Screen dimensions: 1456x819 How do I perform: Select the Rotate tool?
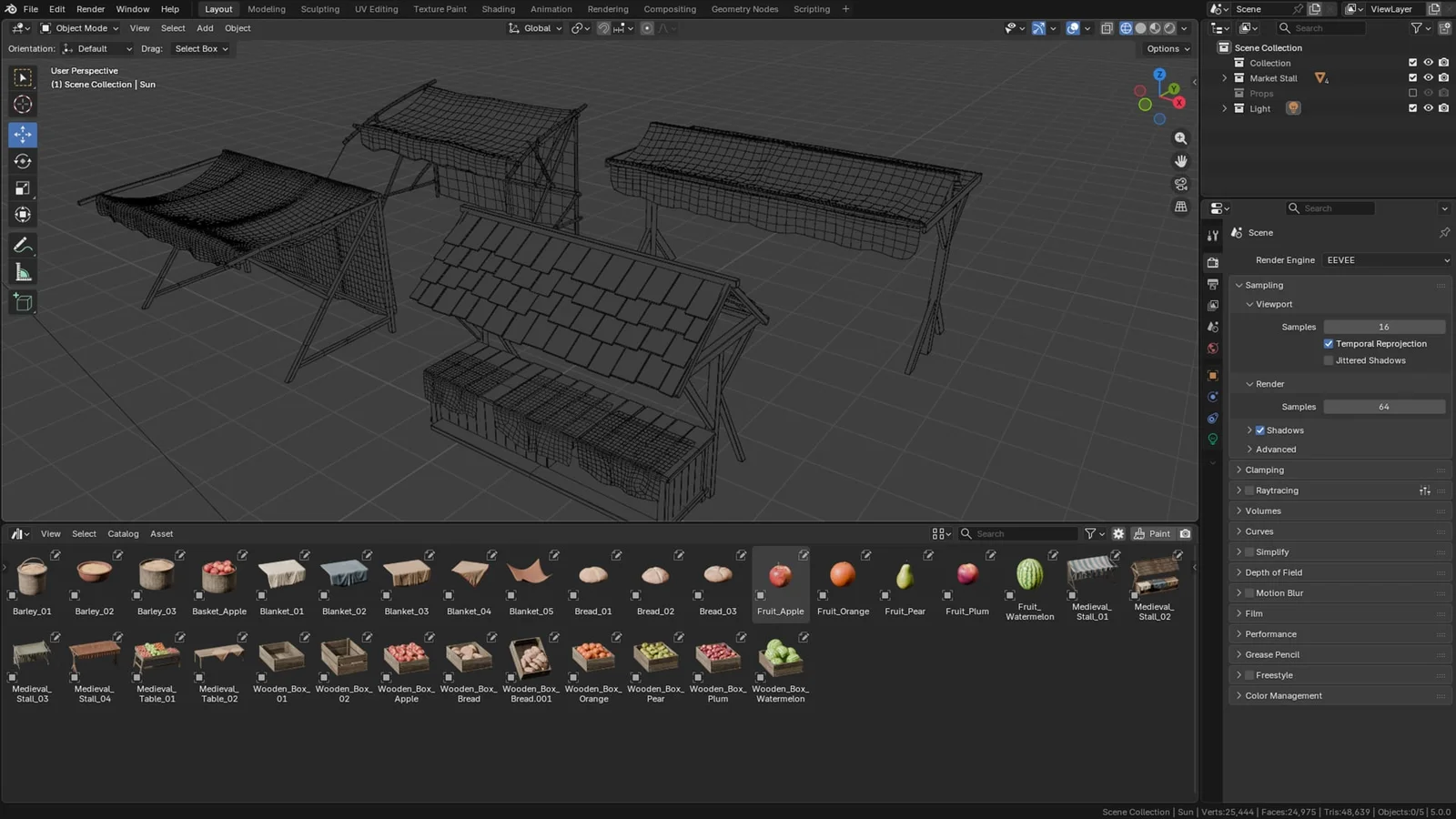23,161
